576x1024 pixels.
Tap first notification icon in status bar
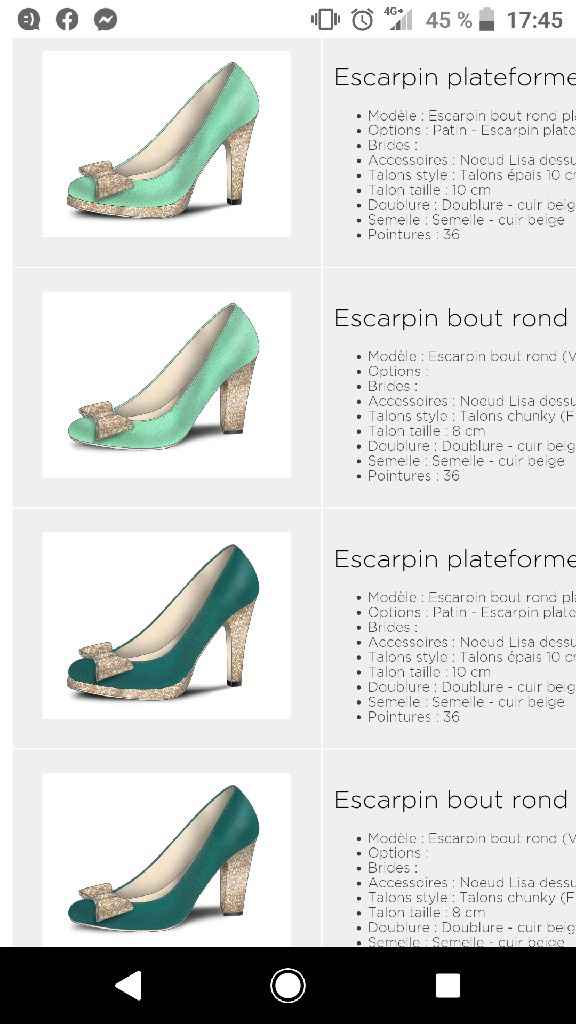tap(28, 20)
